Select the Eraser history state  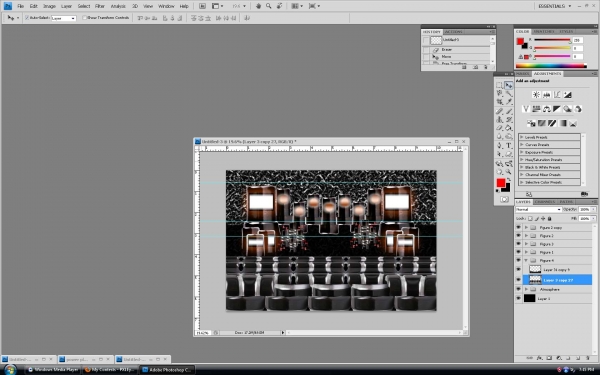point(455,50)
